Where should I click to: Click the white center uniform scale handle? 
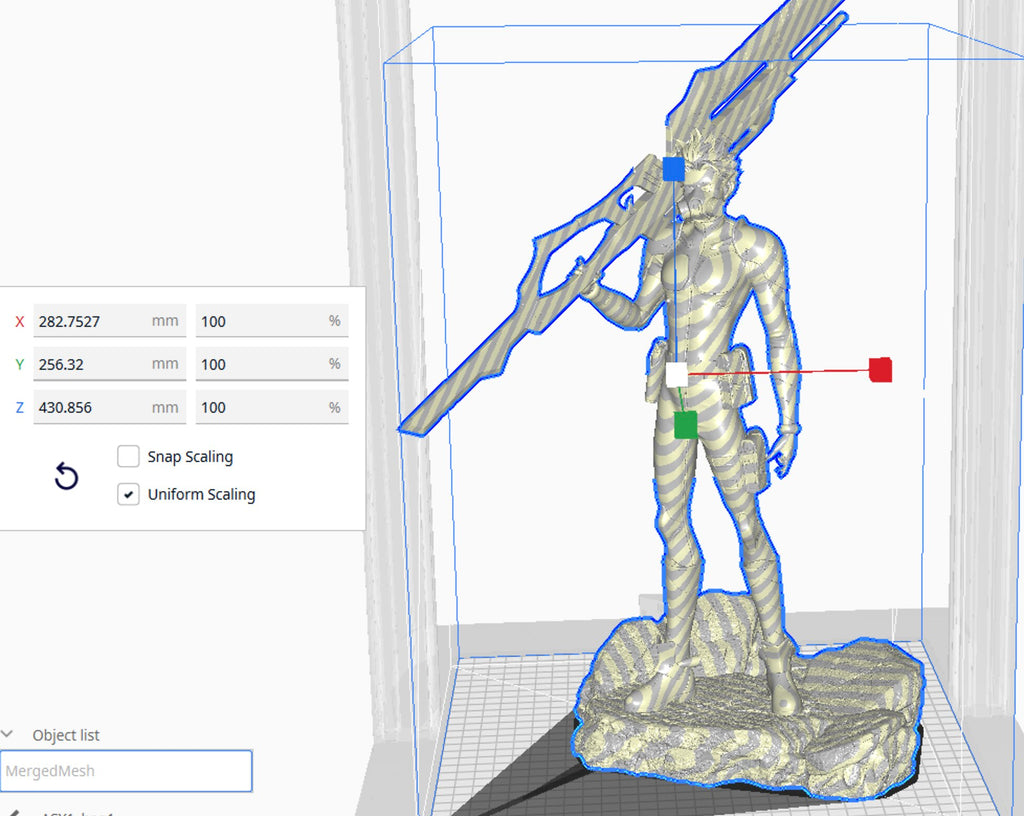coord(677,375)
